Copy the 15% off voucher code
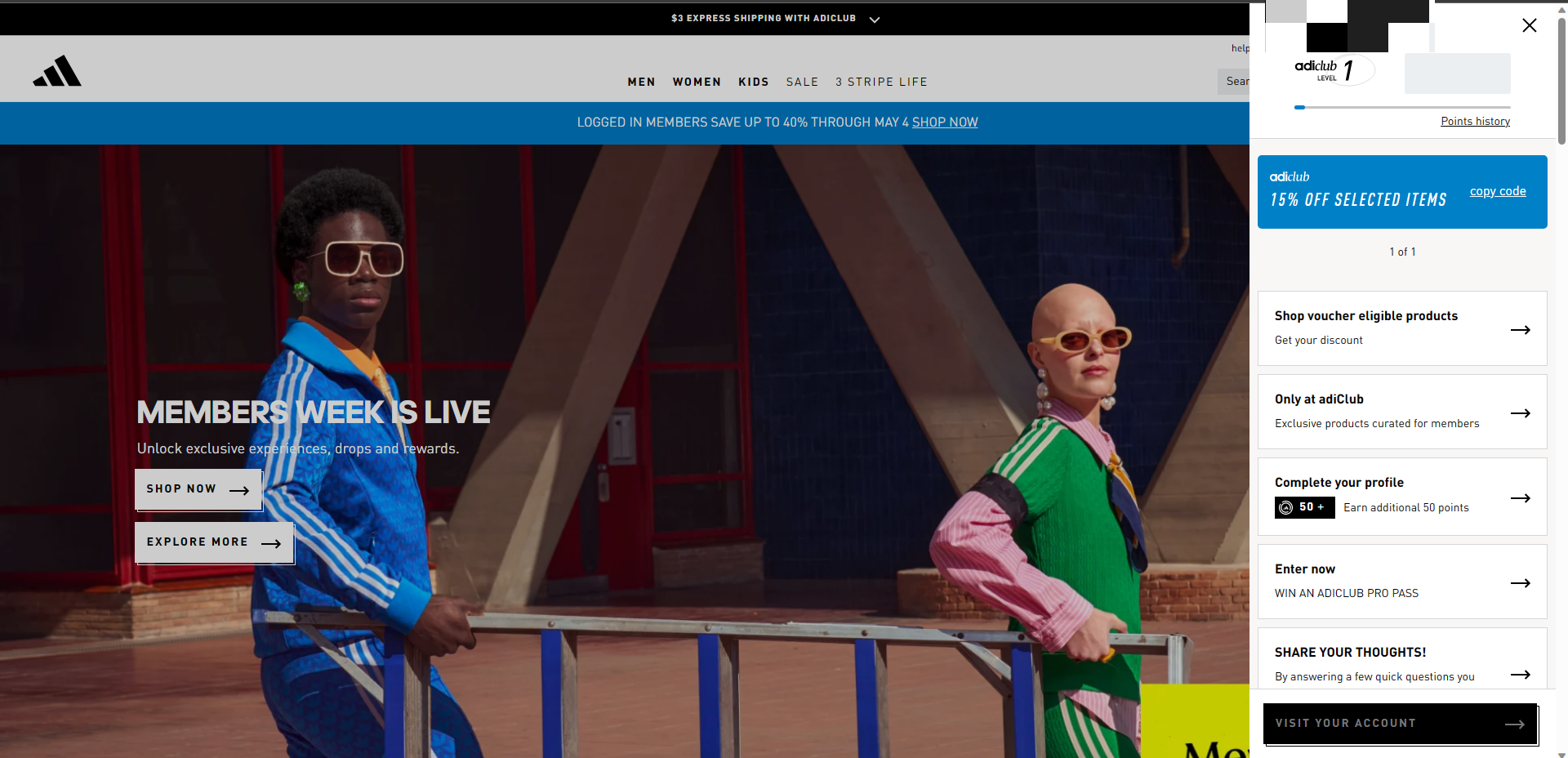 [x=1498, y=191]
